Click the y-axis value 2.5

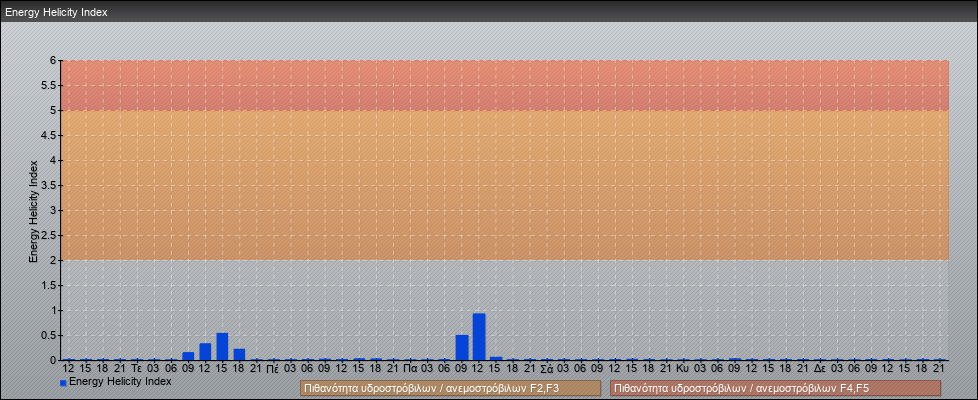click(49, 235)
